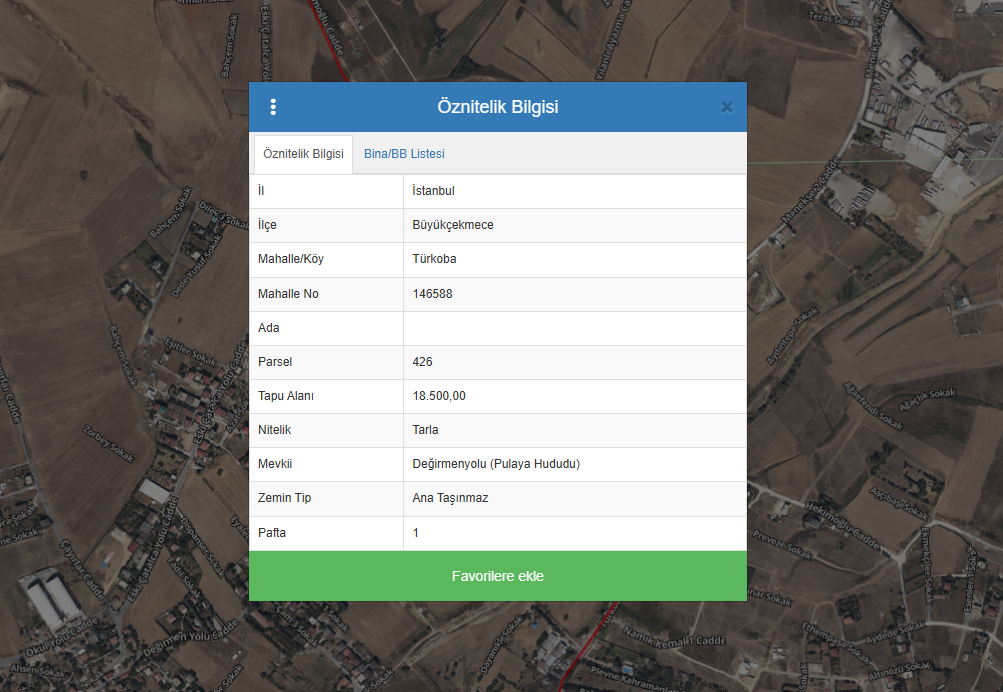Select the Parsel value 426

click(x=422, y=362)
